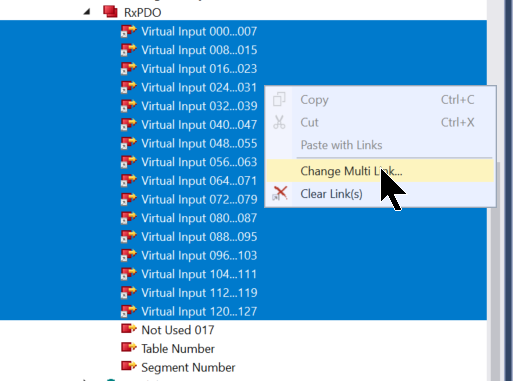527x381 pixels.
Task: Click the Virtual Input 000...007 variable icon
Action: [129, 31]
